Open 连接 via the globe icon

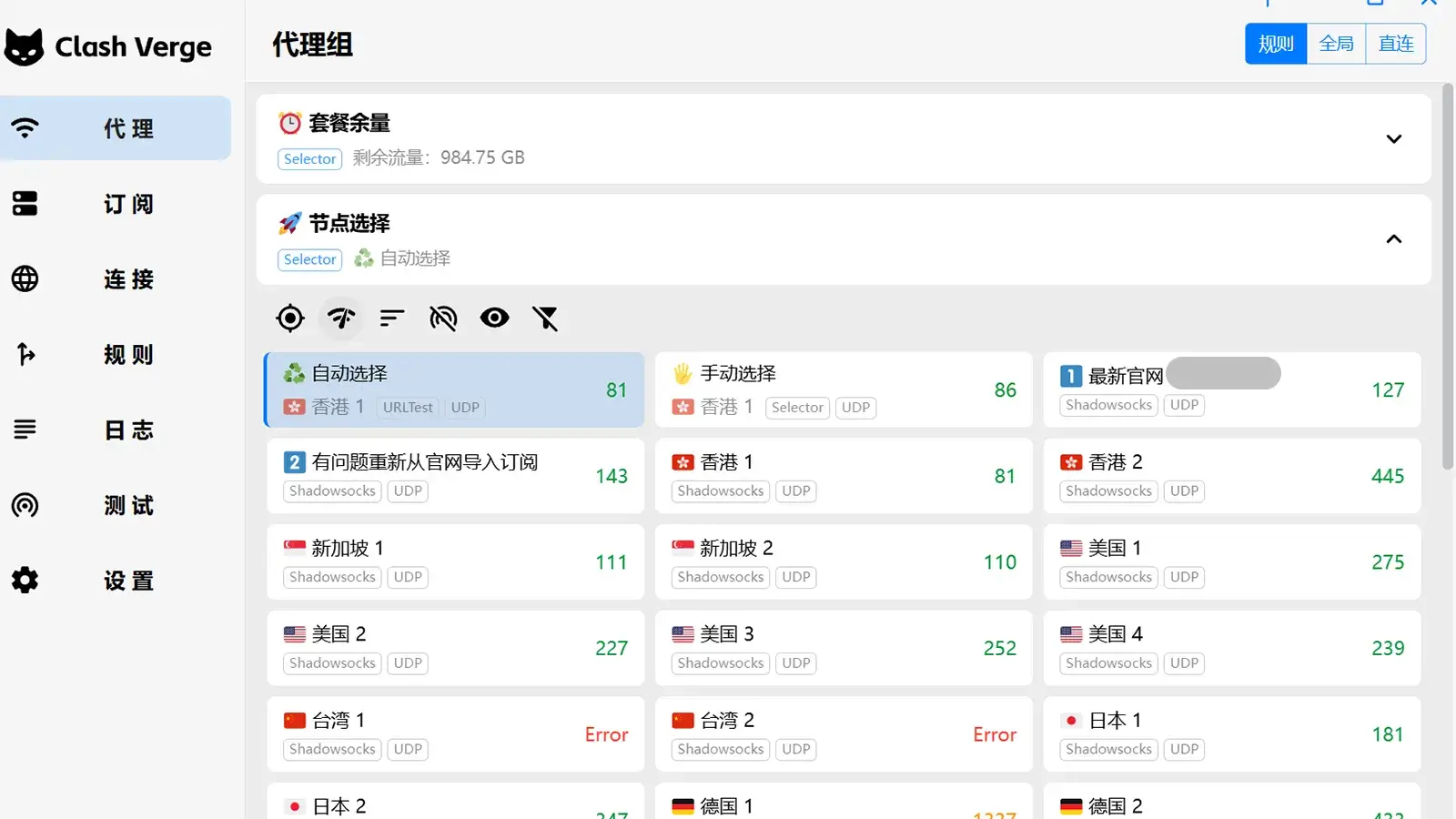pos(25,278)
